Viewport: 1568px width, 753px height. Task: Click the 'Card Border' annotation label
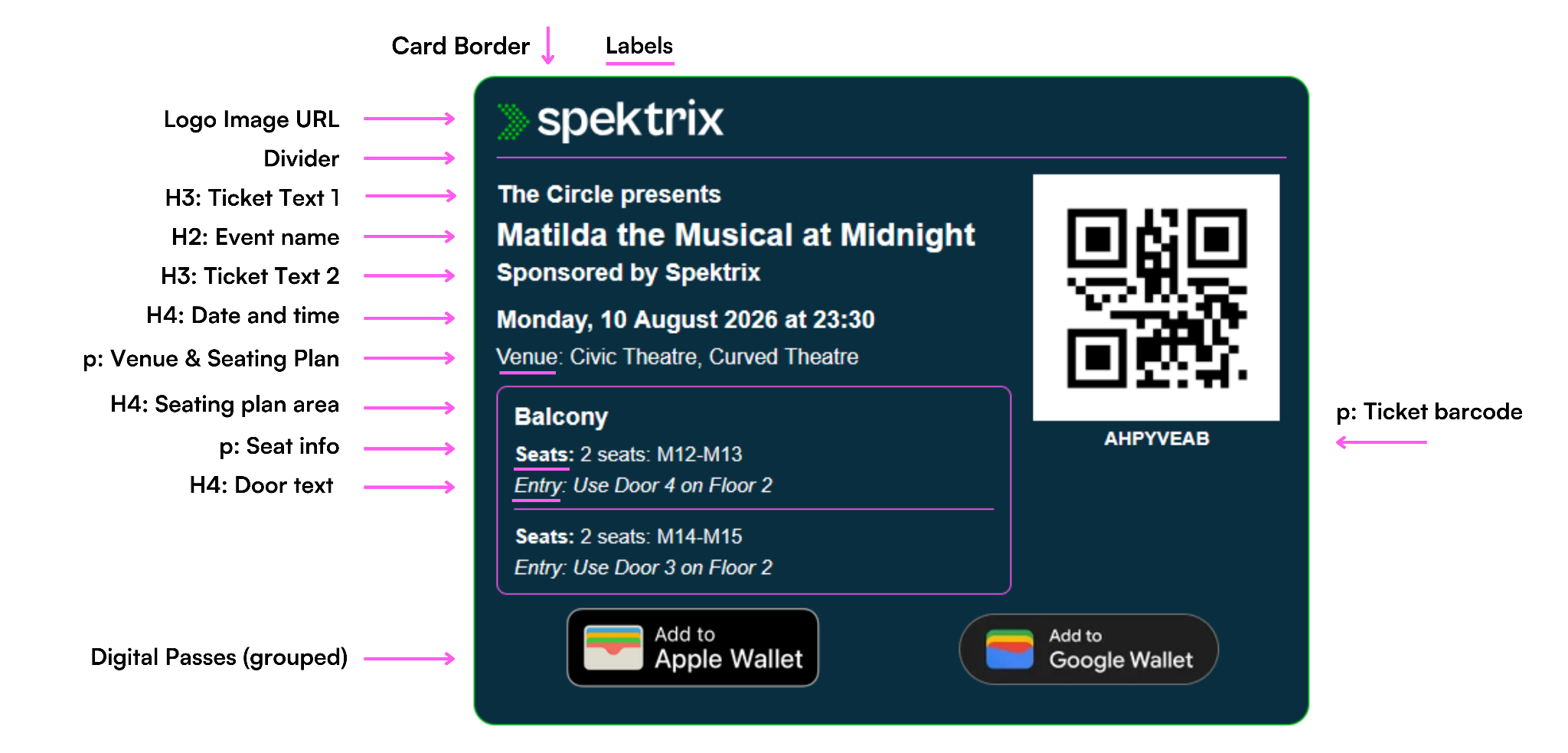pyautogui.click(x=460, y=46)
